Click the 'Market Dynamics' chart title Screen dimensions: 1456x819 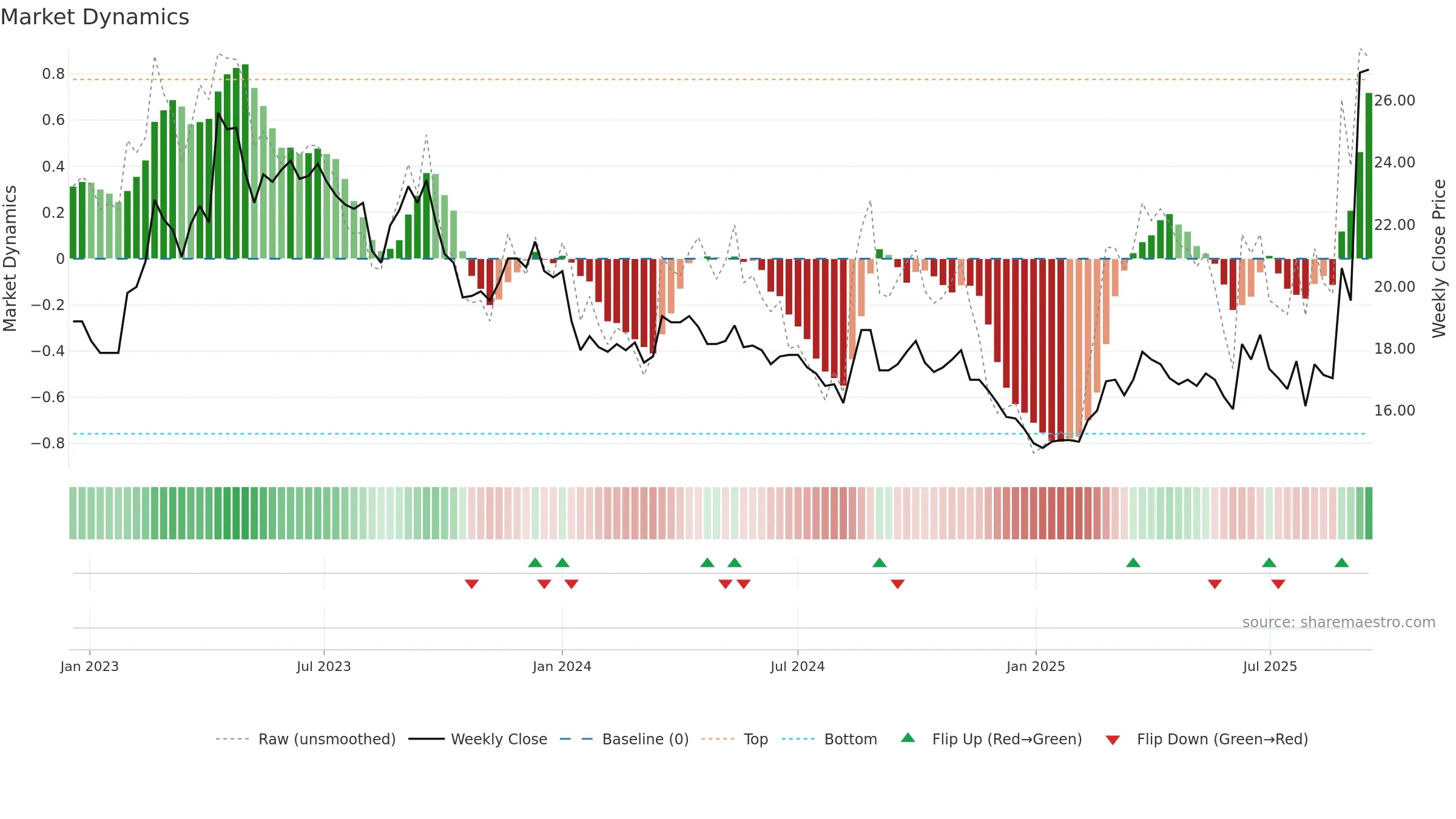tap(95, 17)
